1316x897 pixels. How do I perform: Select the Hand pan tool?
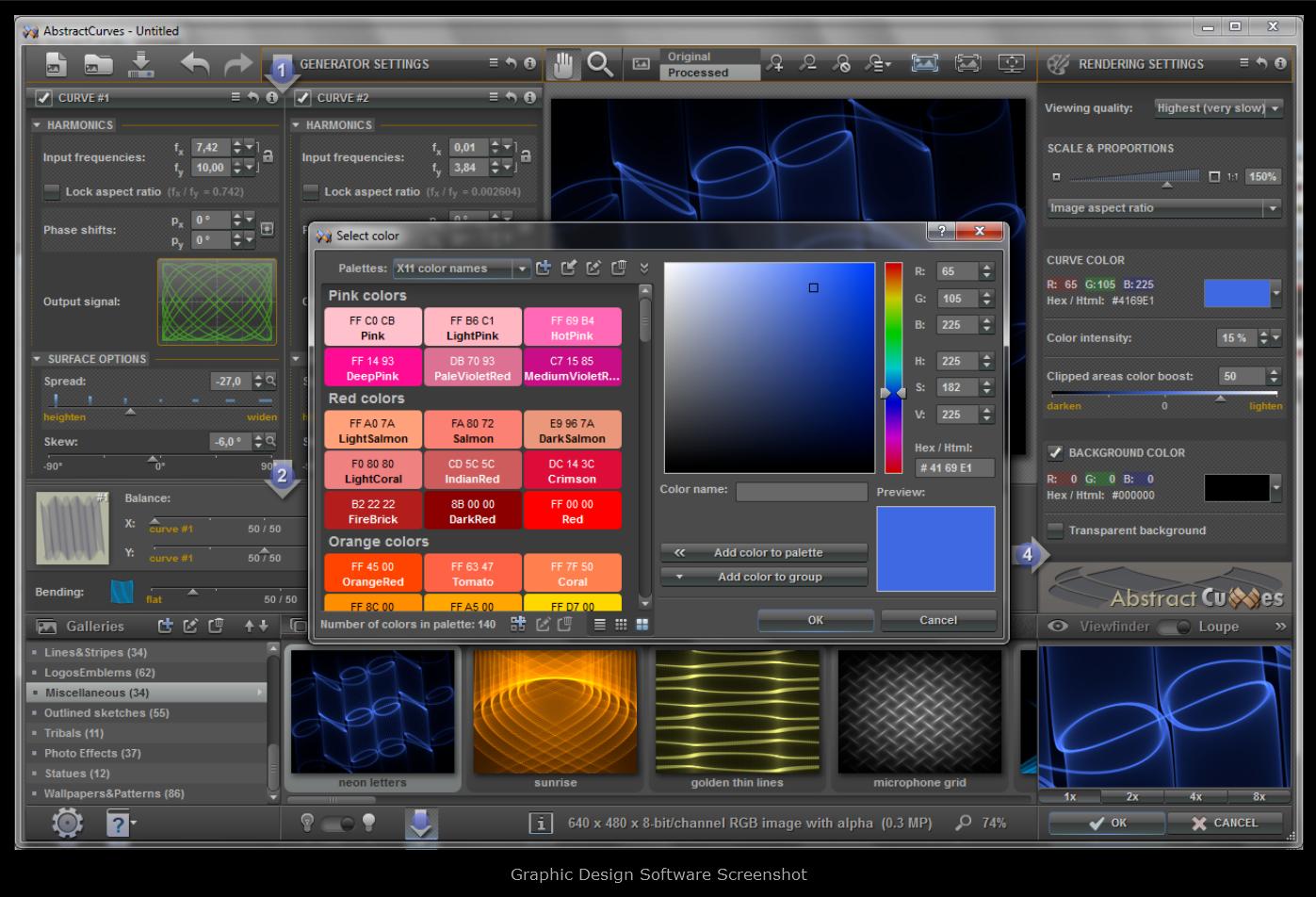click(x=562, y=64)
